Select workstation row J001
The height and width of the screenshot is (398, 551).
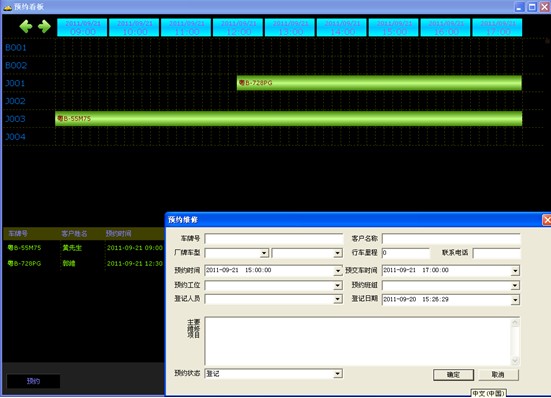click(15, 83)
